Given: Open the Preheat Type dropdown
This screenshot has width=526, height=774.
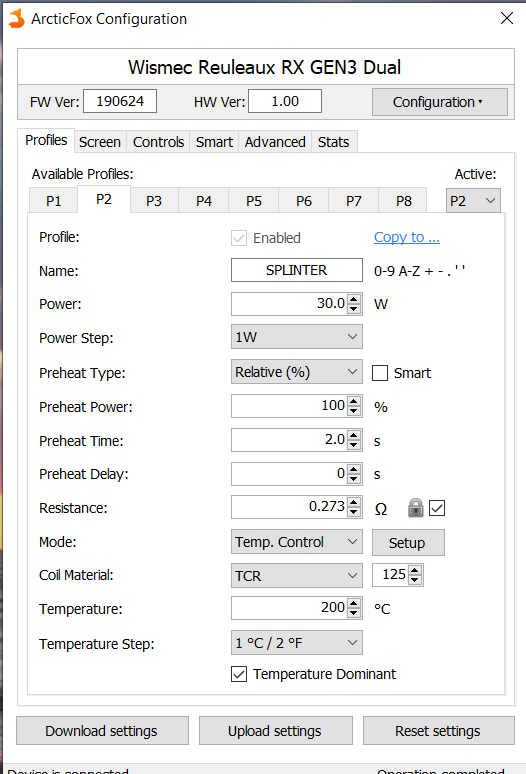Looking at the screenshot, I should click(297, 371).
